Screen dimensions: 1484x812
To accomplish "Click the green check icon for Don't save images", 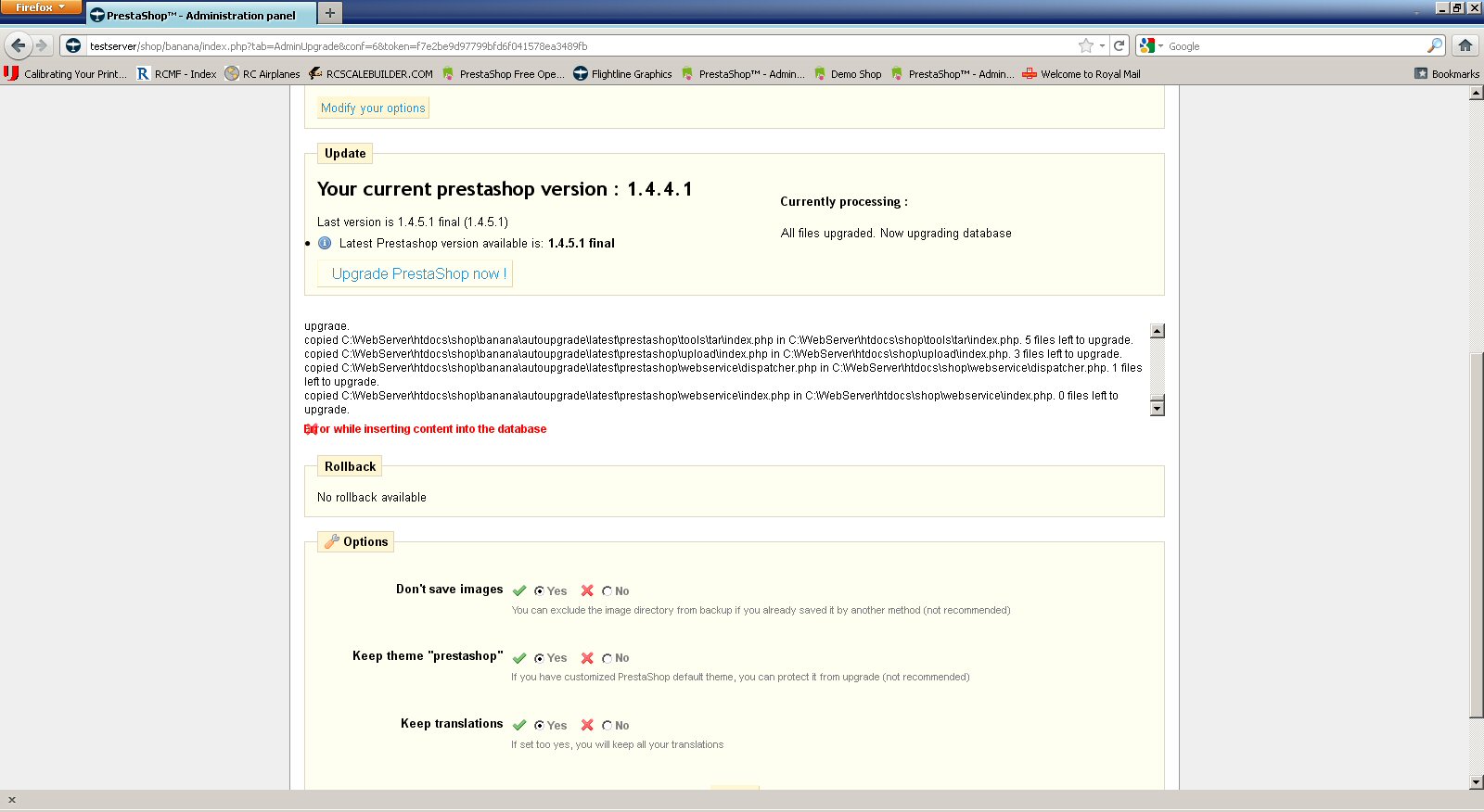I will click(519, 590).
